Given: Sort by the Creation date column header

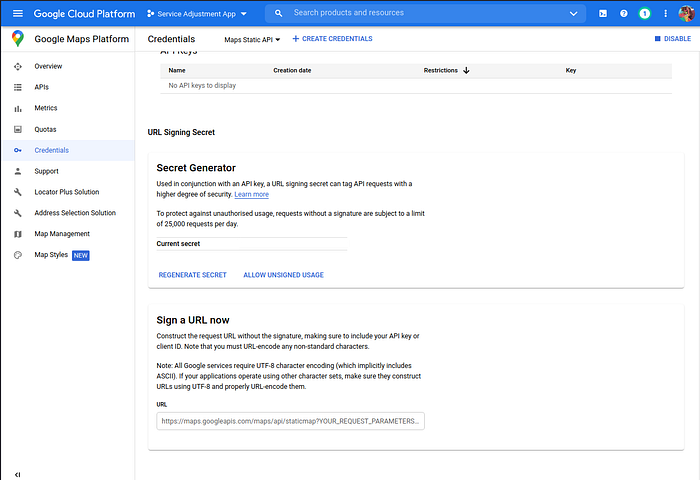Looking at the screenshot, I should tap(292, 71).
